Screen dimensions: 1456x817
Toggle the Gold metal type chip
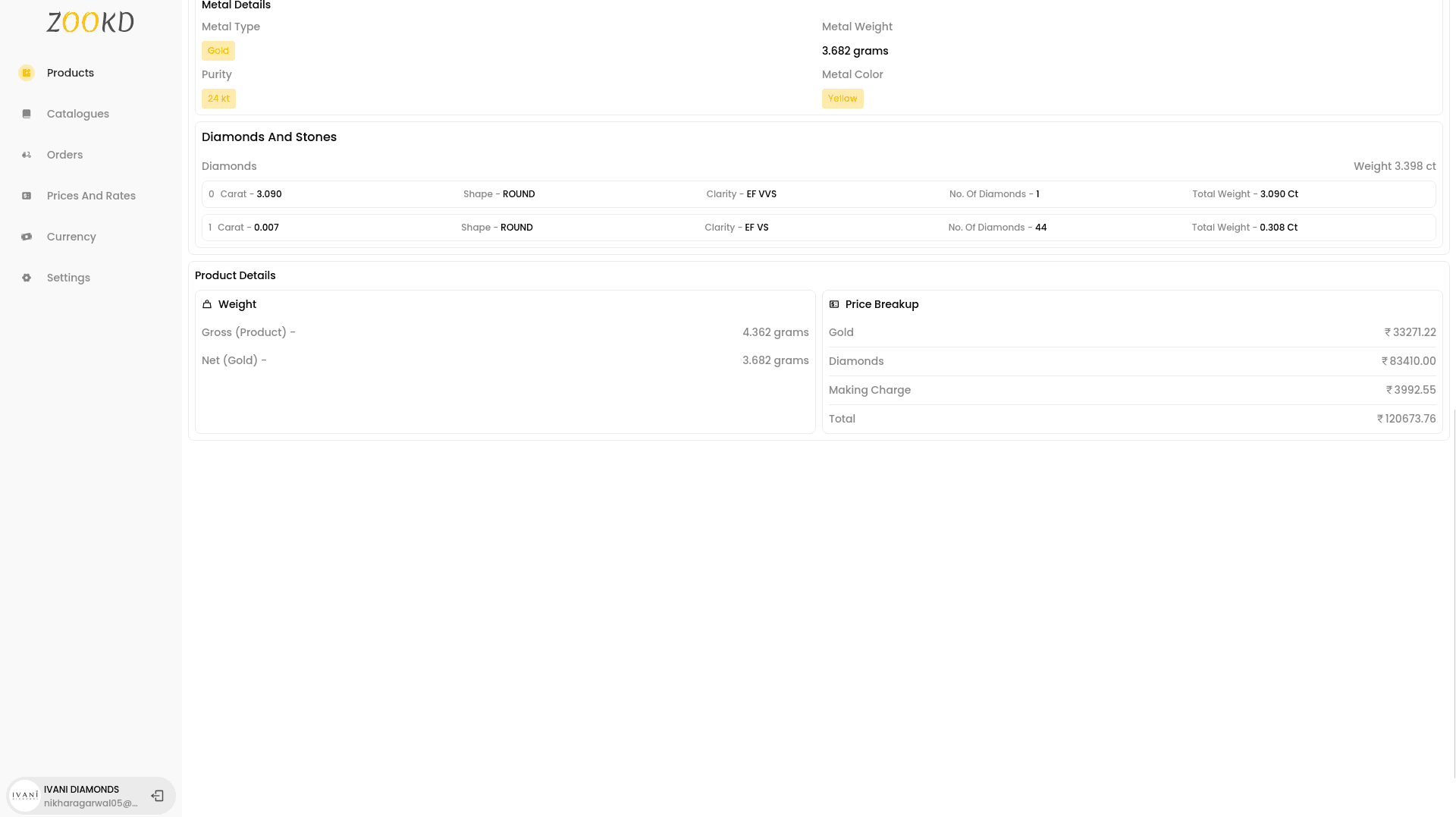pos(218,50)
